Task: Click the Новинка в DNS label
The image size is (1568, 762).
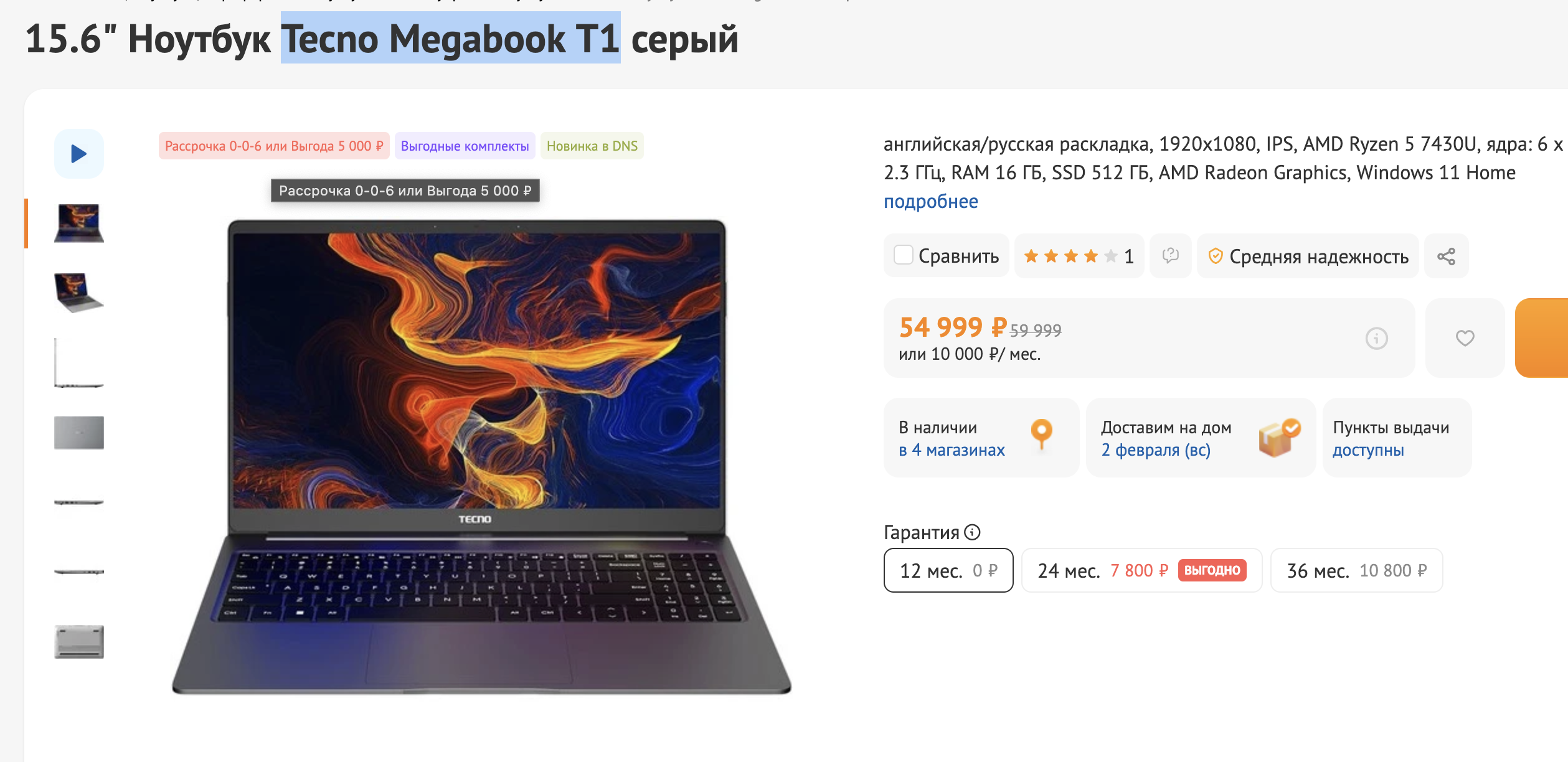Action: tap(592, 146)
